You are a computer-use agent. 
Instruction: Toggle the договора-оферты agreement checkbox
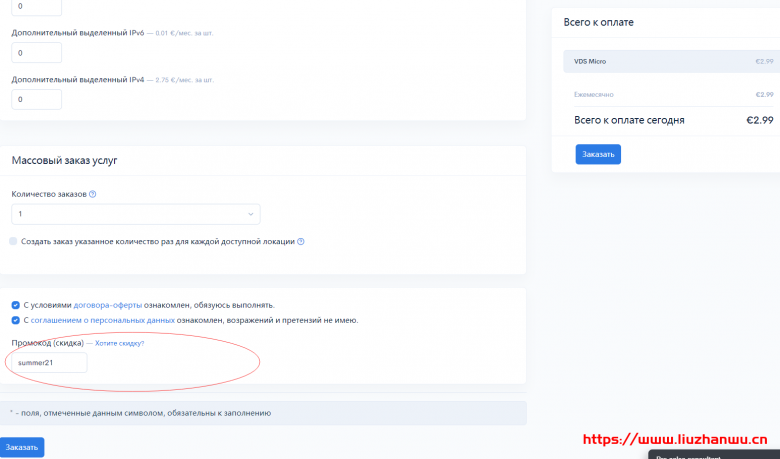tap(14, 305)
